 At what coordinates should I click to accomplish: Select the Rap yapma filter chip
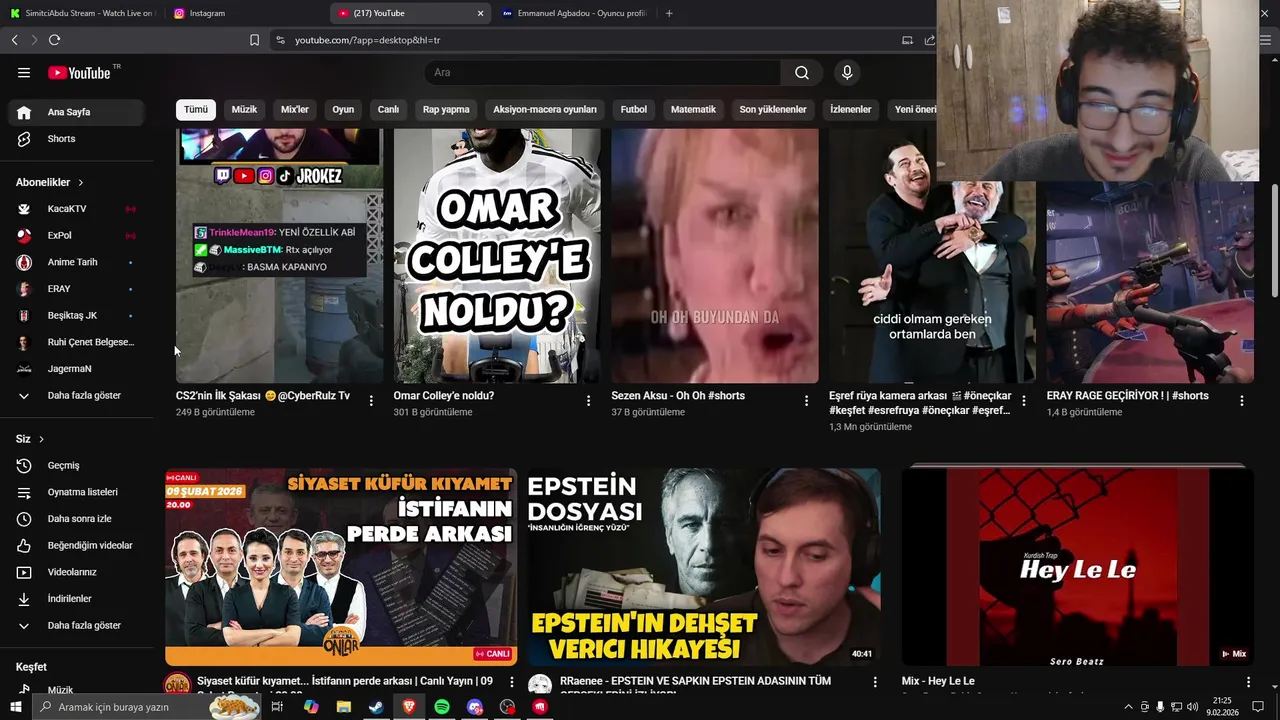point(446,109)
